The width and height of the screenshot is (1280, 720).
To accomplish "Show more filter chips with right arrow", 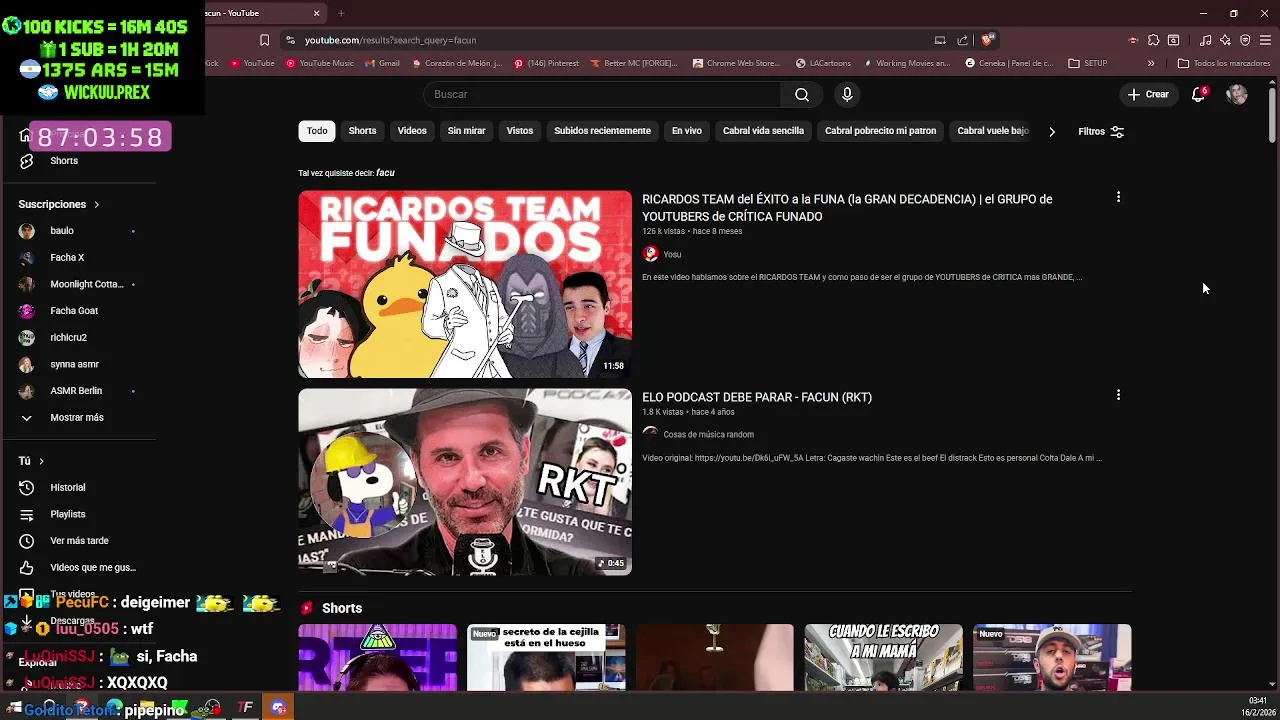I will [1051, 131].
